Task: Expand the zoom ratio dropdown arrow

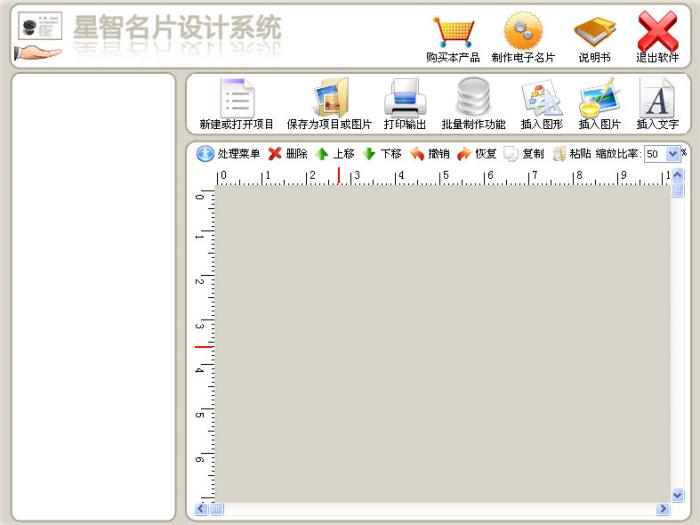Action: tap(673, 154)
